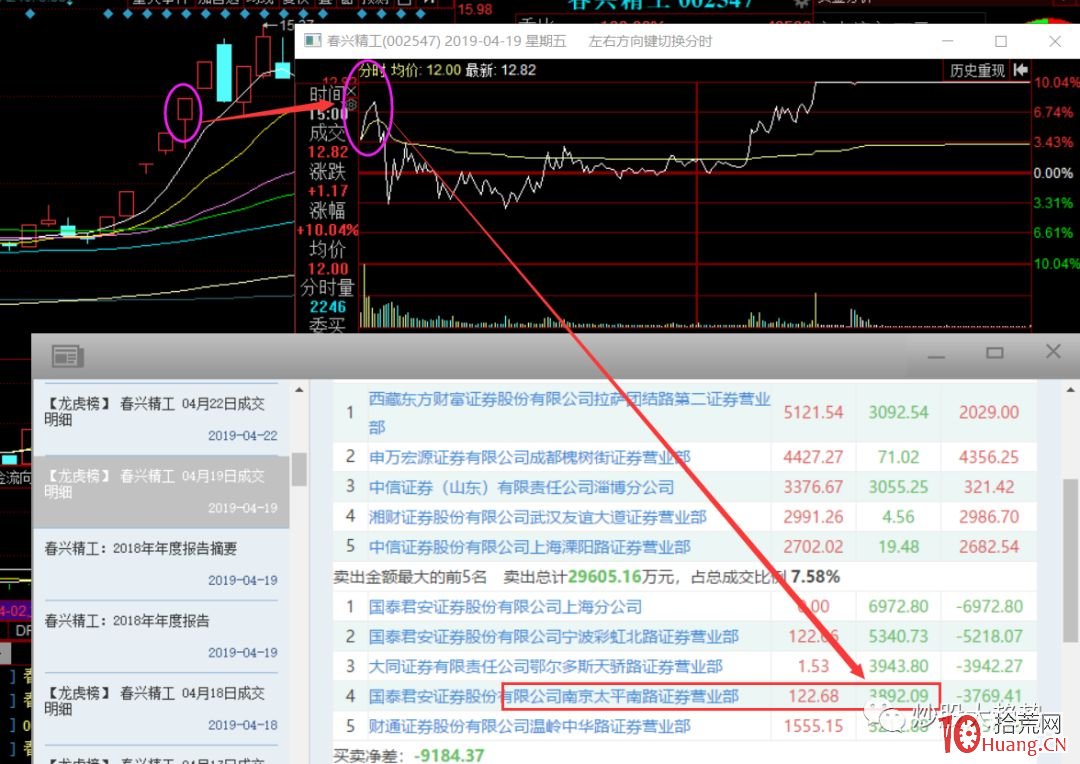Screen dimensions: 1080x764
Task: Click the sell amount 3092.54
Action: [x=898, y=413]
